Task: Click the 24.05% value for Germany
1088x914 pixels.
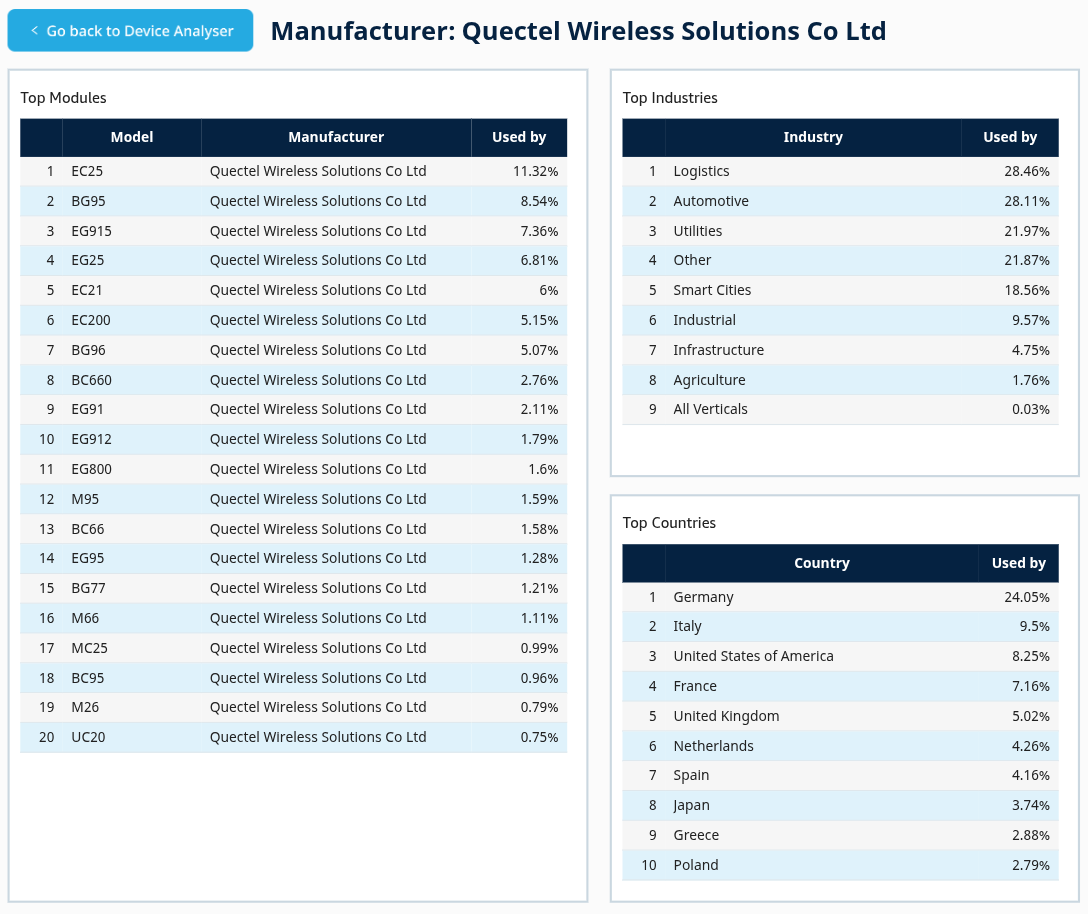Action: click(1026, 597)
